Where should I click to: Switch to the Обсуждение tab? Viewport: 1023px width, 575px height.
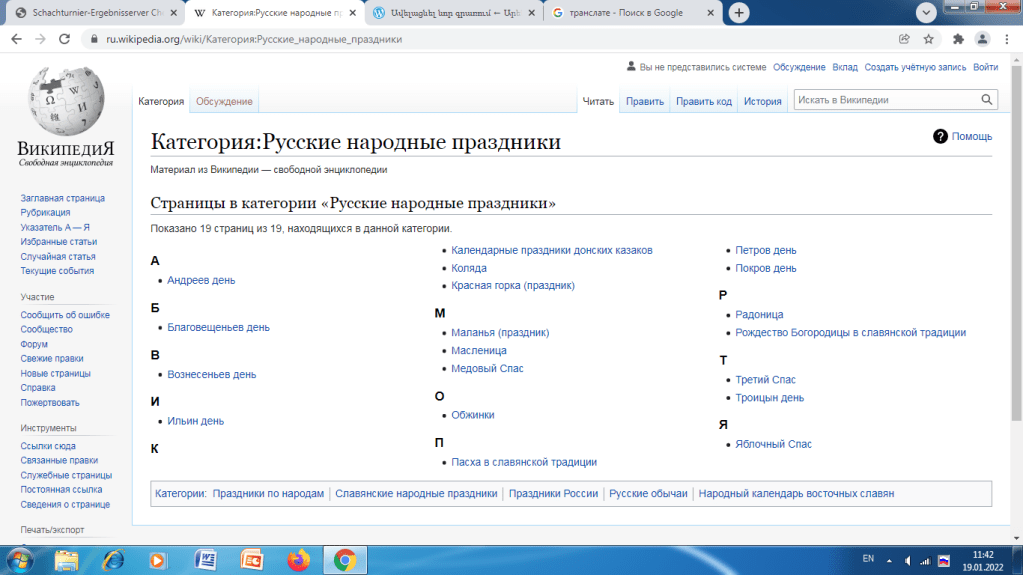pyautogui.click(x=224, y=101)
